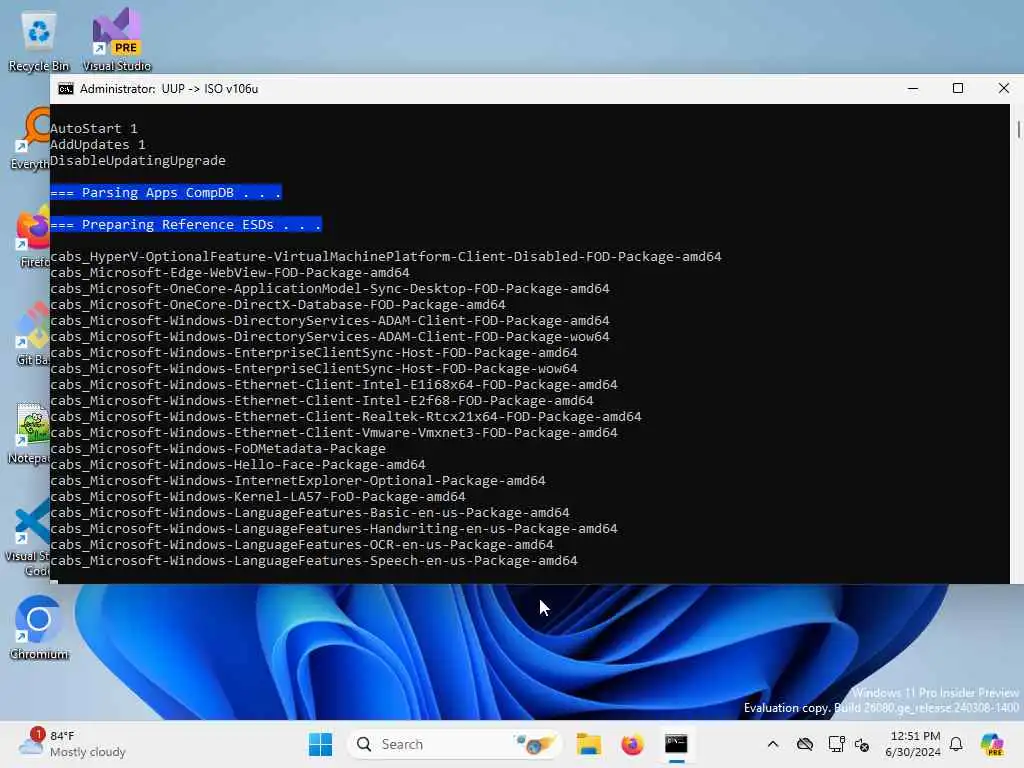Open the Windows Start menu
Viewport: 1024px width, 768px height.
(x=320, y=744)
